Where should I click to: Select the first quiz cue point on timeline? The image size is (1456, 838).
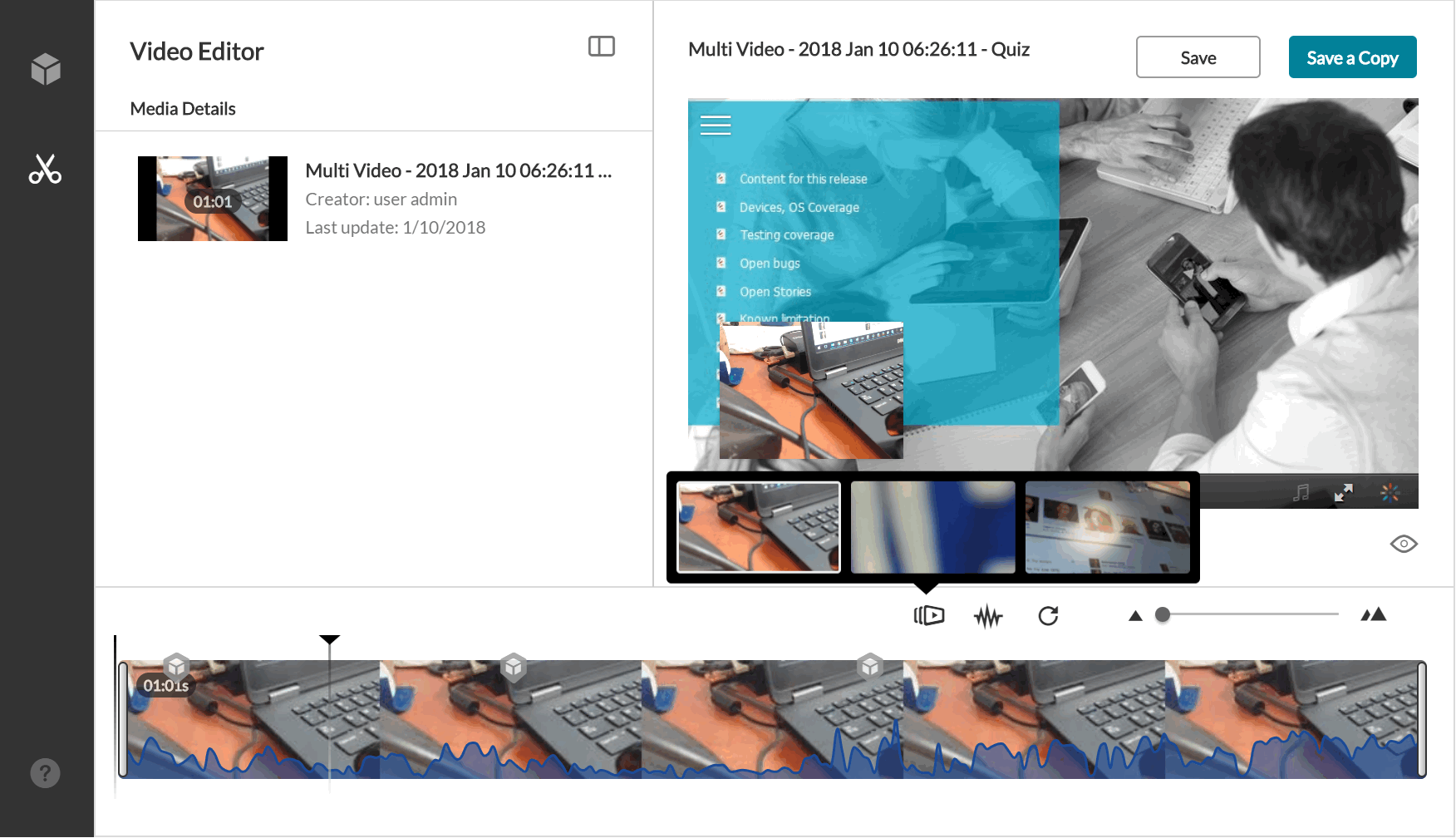pyautogui.click(x=176, y=667)
